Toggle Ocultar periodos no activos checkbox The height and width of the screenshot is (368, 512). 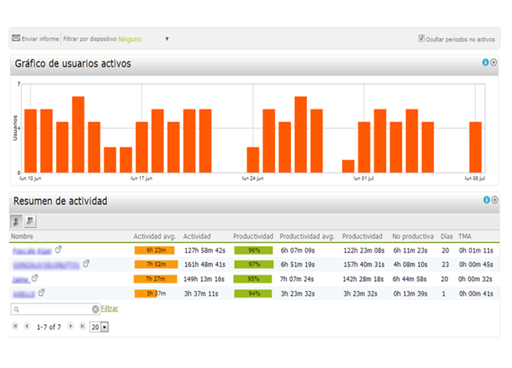click(x=421, y=38)
